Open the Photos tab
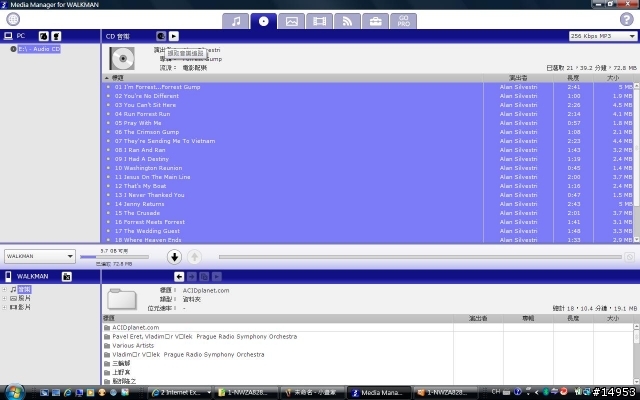The image size is (640, 400). (291, 21)
